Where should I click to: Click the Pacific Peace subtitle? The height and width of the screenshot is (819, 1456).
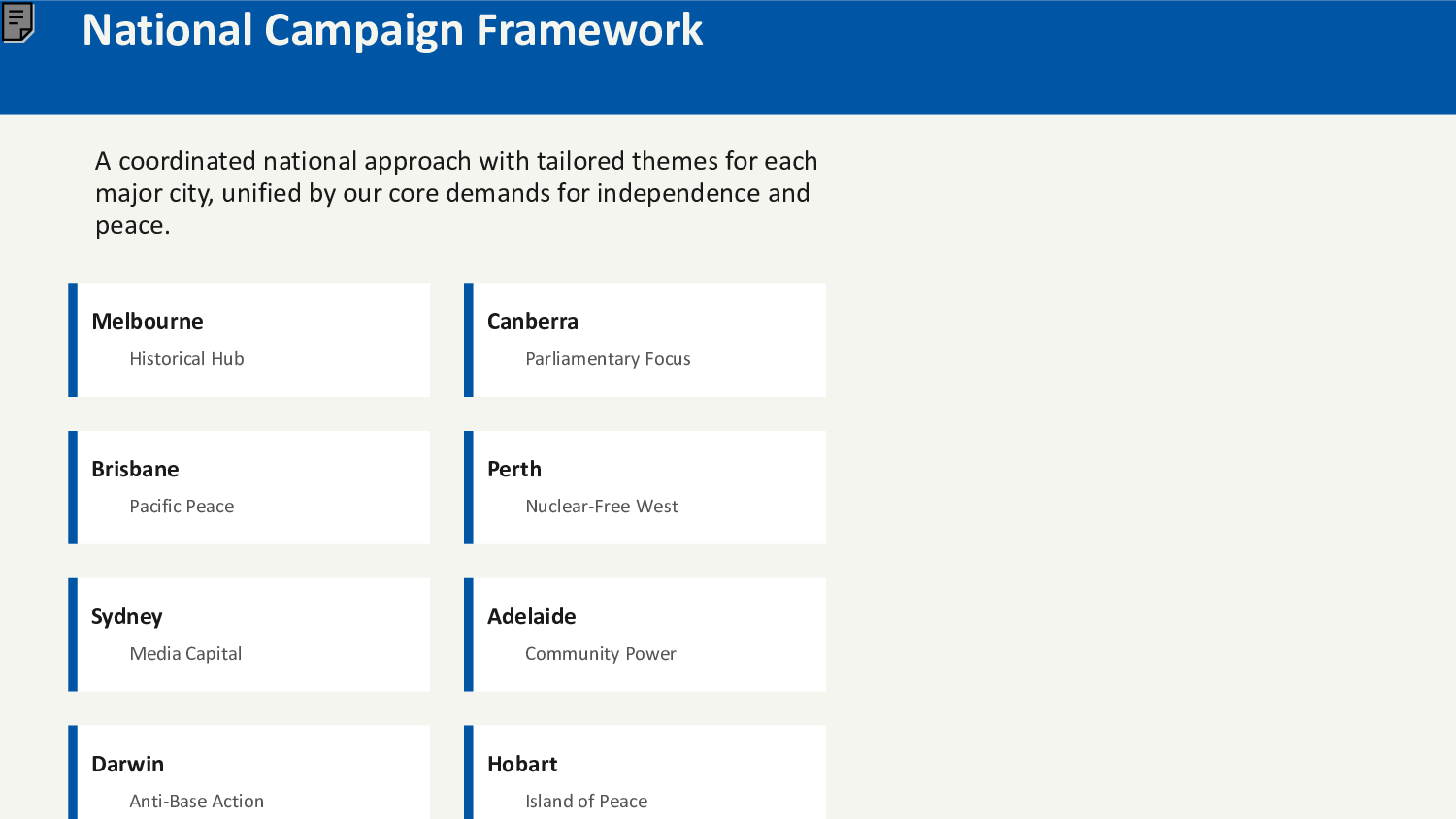(x=182, y=507)
